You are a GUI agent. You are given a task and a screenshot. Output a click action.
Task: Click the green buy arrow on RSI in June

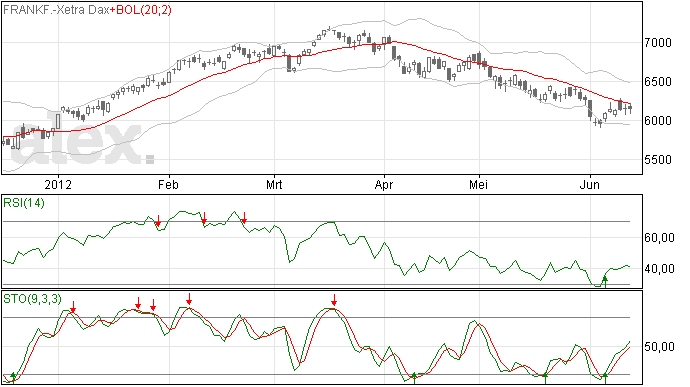605,281
